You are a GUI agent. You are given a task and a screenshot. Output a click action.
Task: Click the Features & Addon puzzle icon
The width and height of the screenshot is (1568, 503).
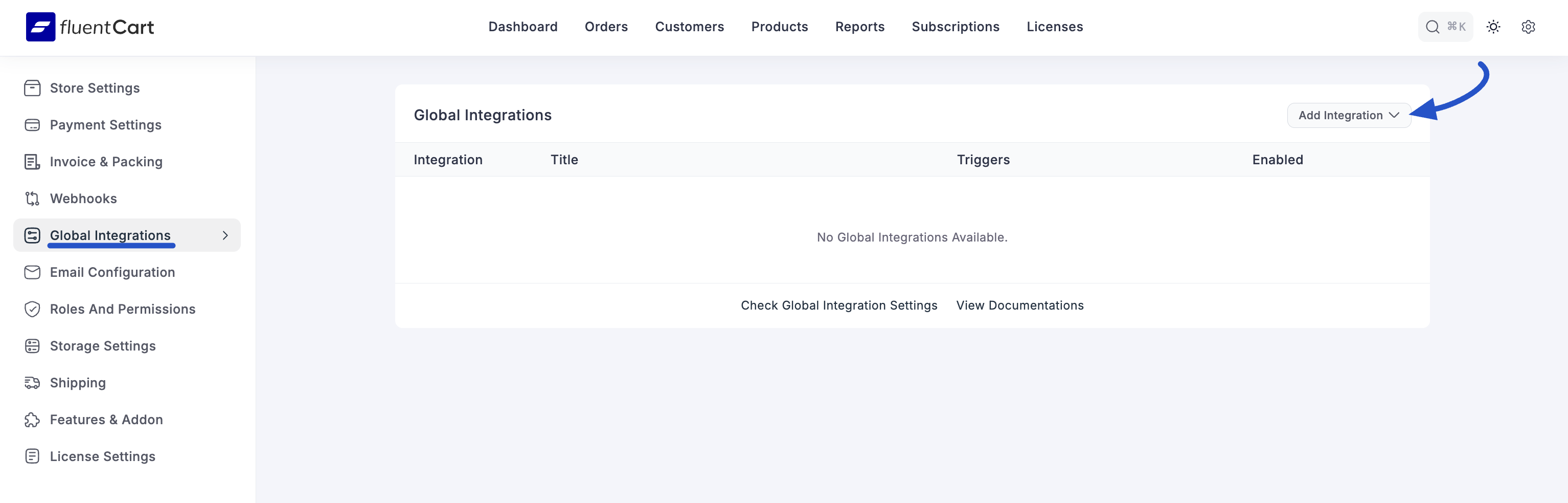[32, 420]
